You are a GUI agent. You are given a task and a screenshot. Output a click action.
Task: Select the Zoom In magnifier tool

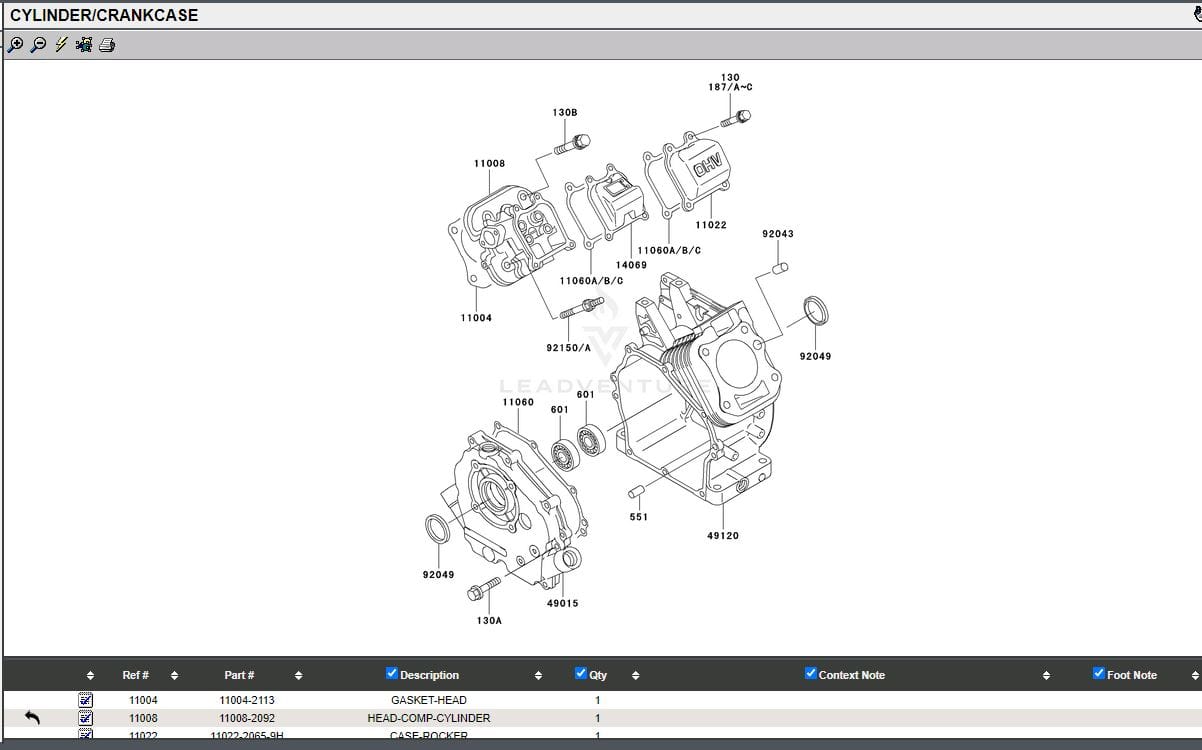[x=15, y=44]
